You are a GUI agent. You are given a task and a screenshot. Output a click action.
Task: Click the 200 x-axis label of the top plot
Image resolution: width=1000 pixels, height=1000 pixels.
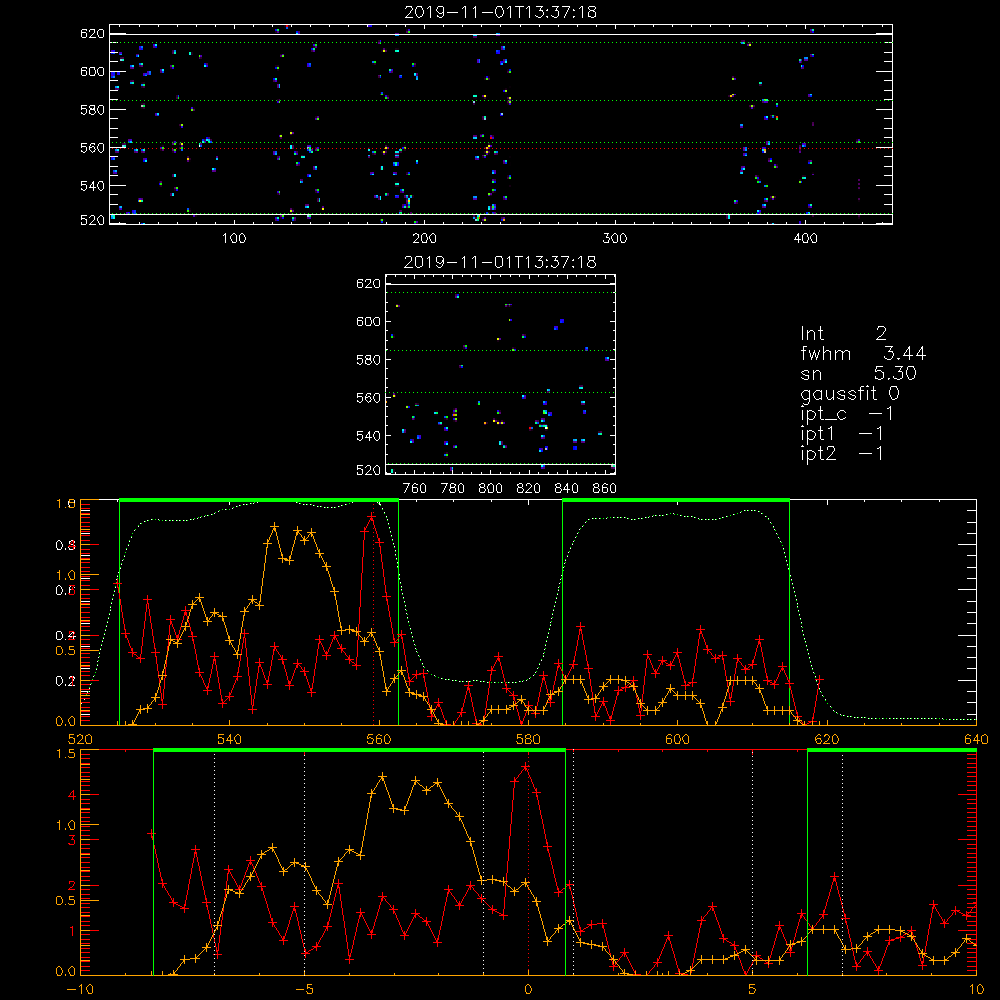coord(424,239)
